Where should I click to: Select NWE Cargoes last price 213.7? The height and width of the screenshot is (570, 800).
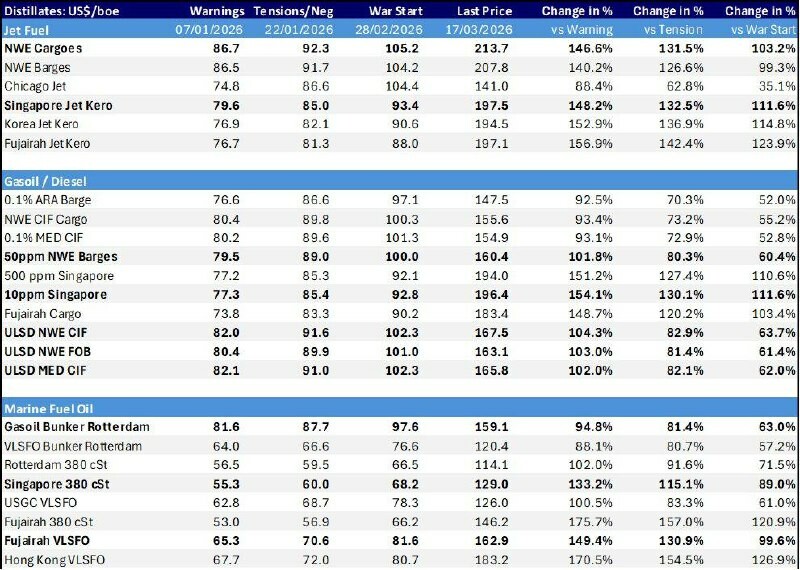coord(495,48)
